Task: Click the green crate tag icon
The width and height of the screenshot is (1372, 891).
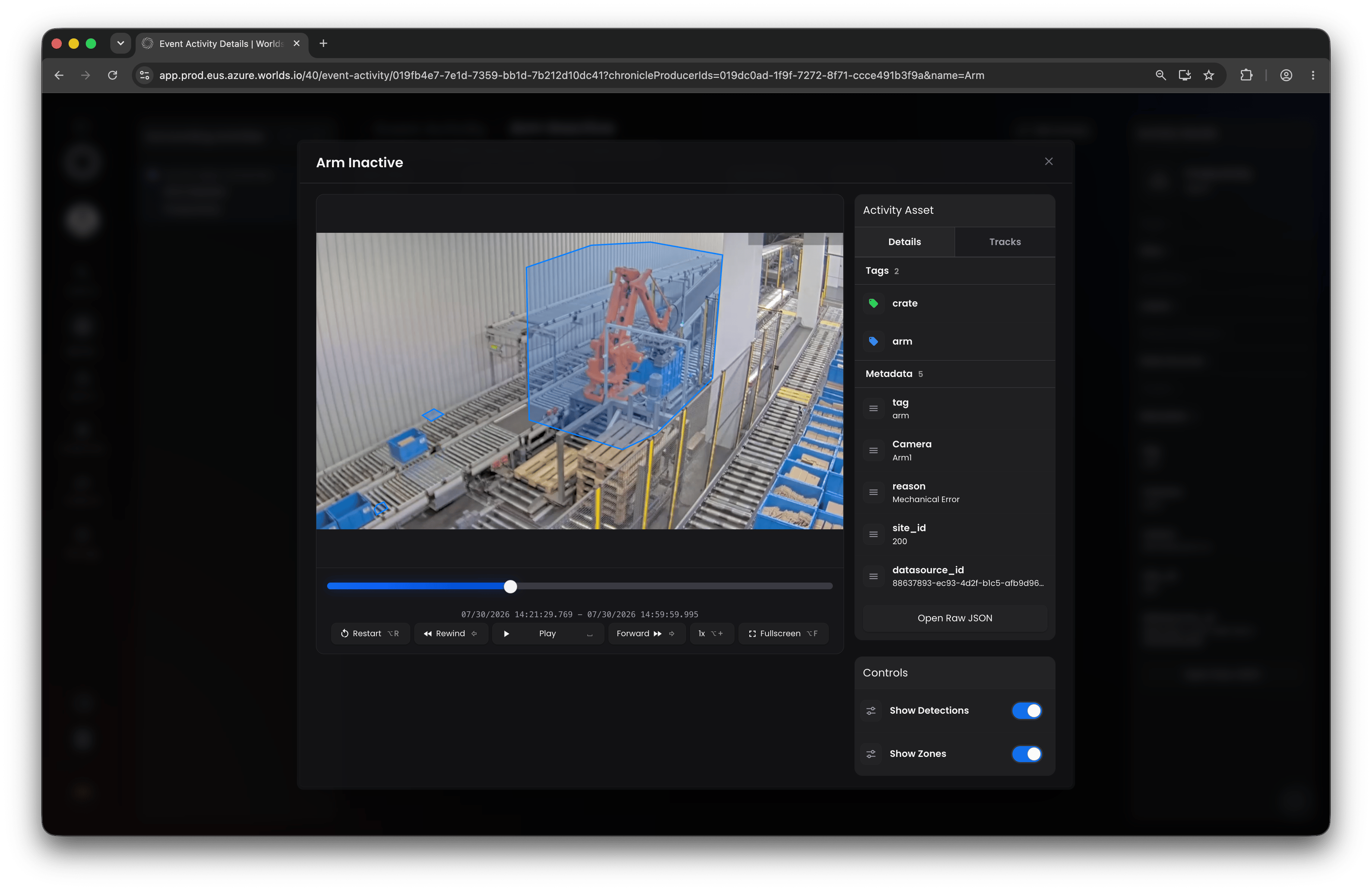Action: coord(873,303)
